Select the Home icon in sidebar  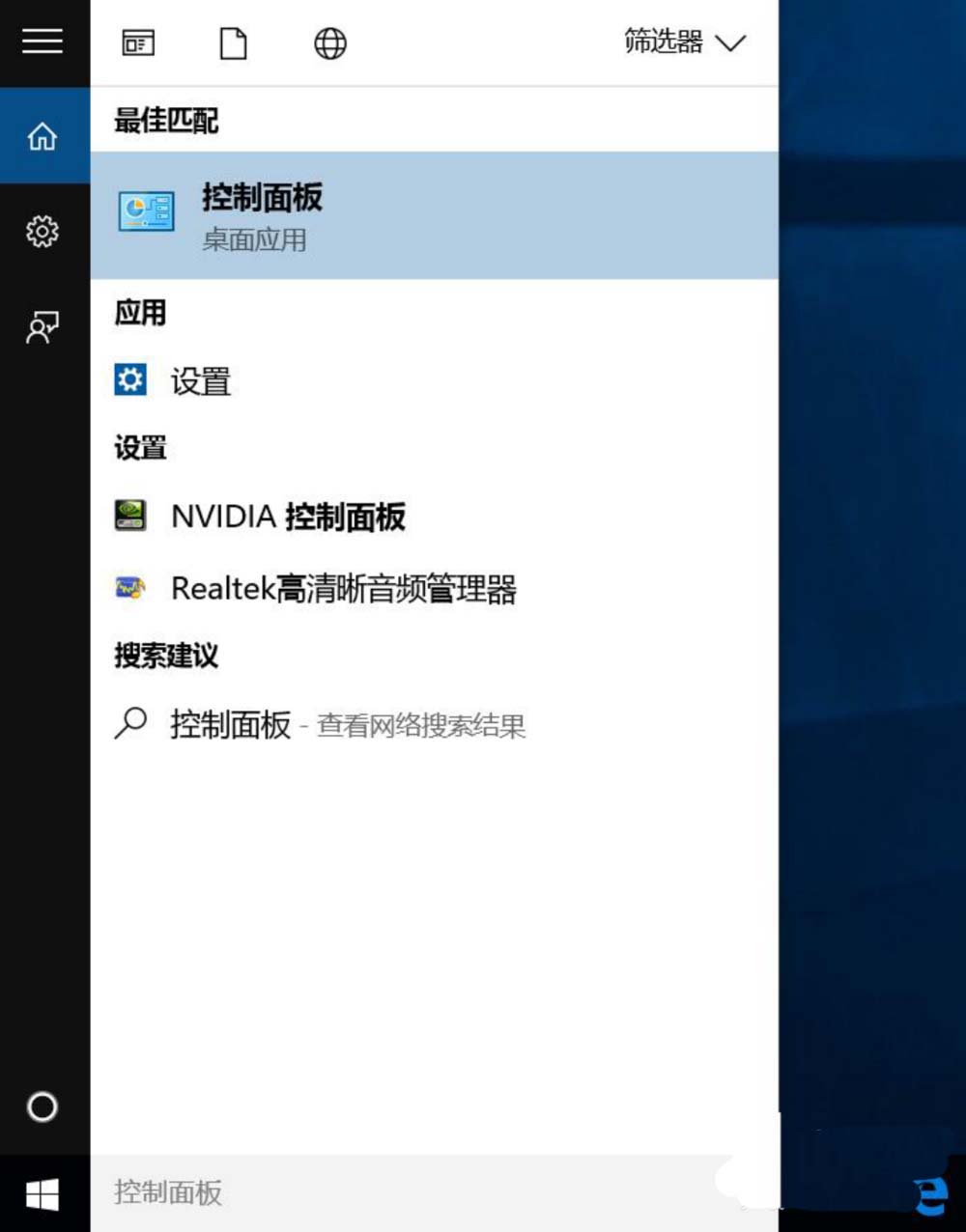click(x=43, y=136)
